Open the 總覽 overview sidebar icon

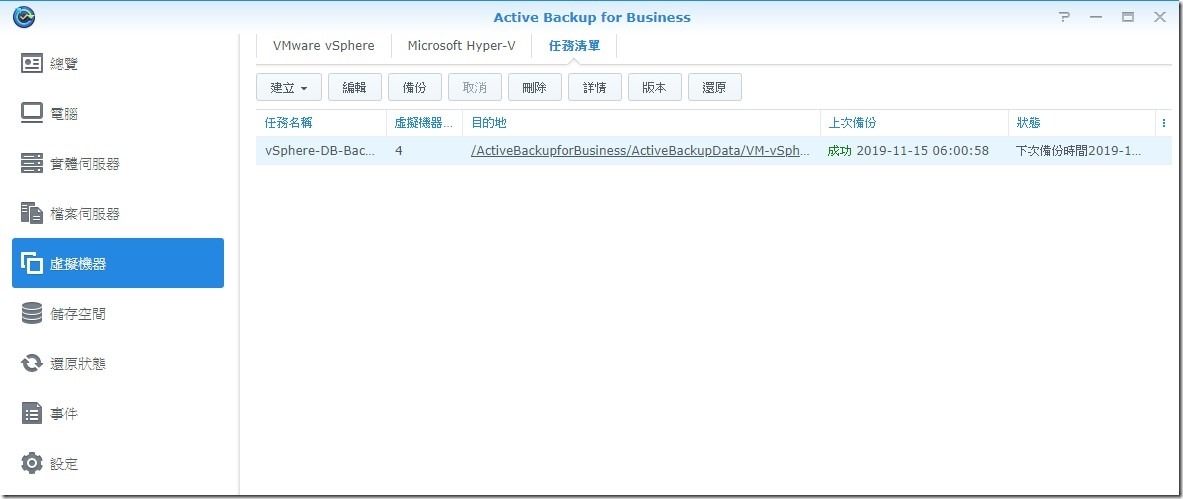(x=32, y=63)
